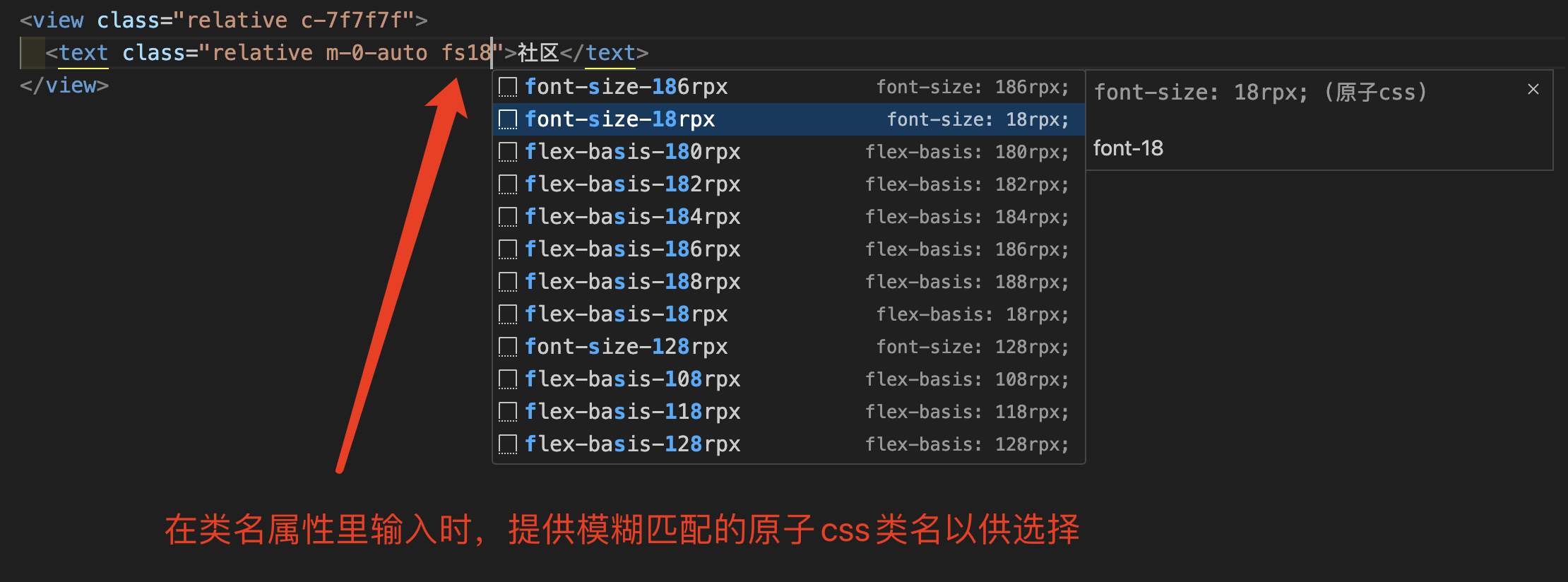Pick flex-basis-108rpx from the list
1568x582 pixels.
pyautogui.click(x=632, y=379)
